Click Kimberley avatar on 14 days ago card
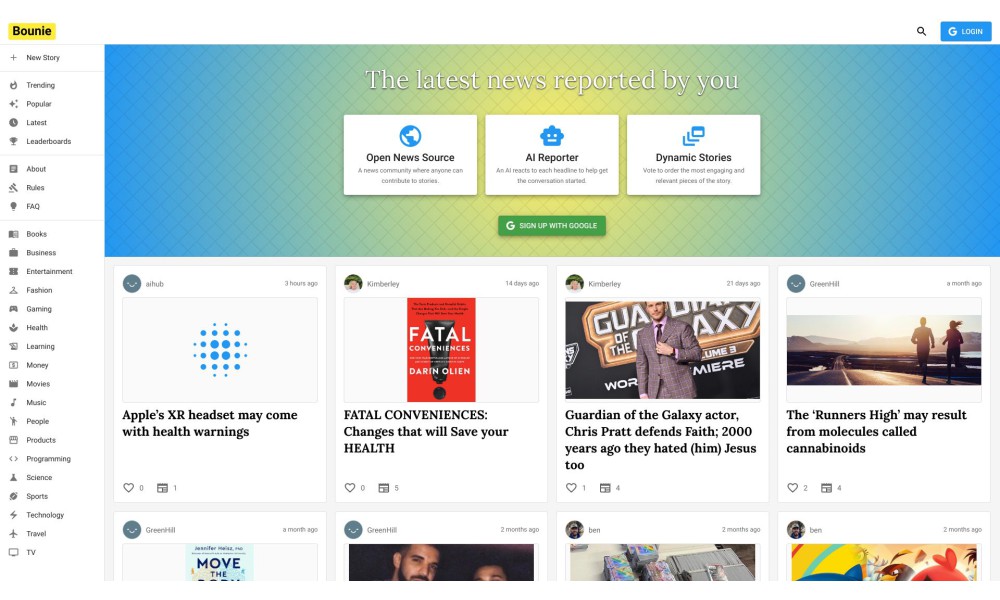Viewport: 1000px width, 600px height. click(353, 283)
